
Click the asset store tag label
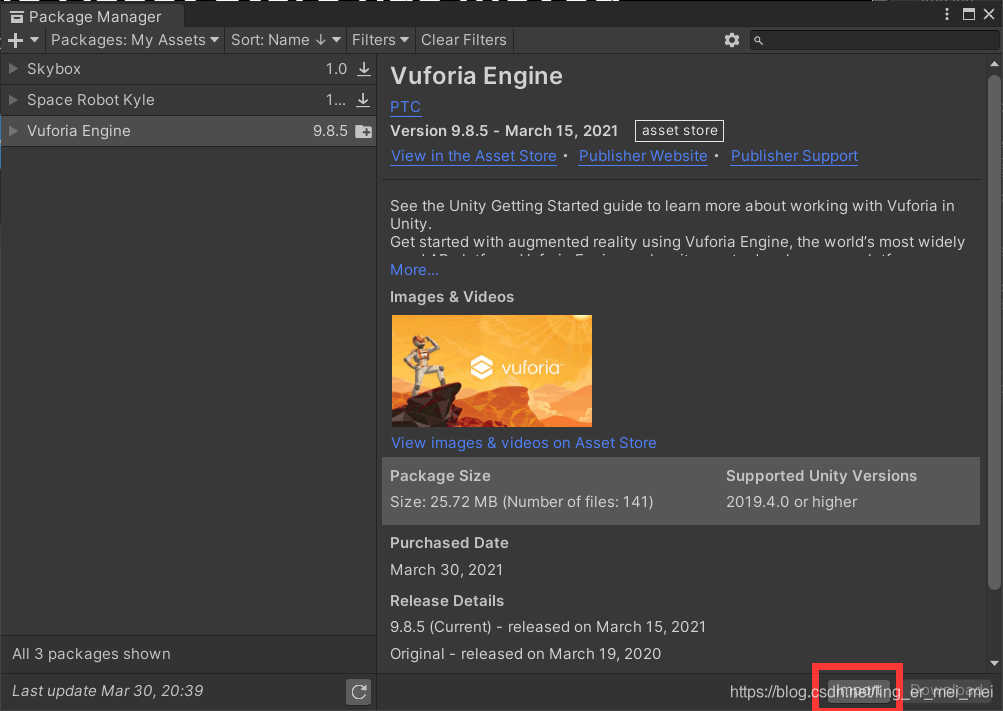pyautogui.click(x=679, y=130)
